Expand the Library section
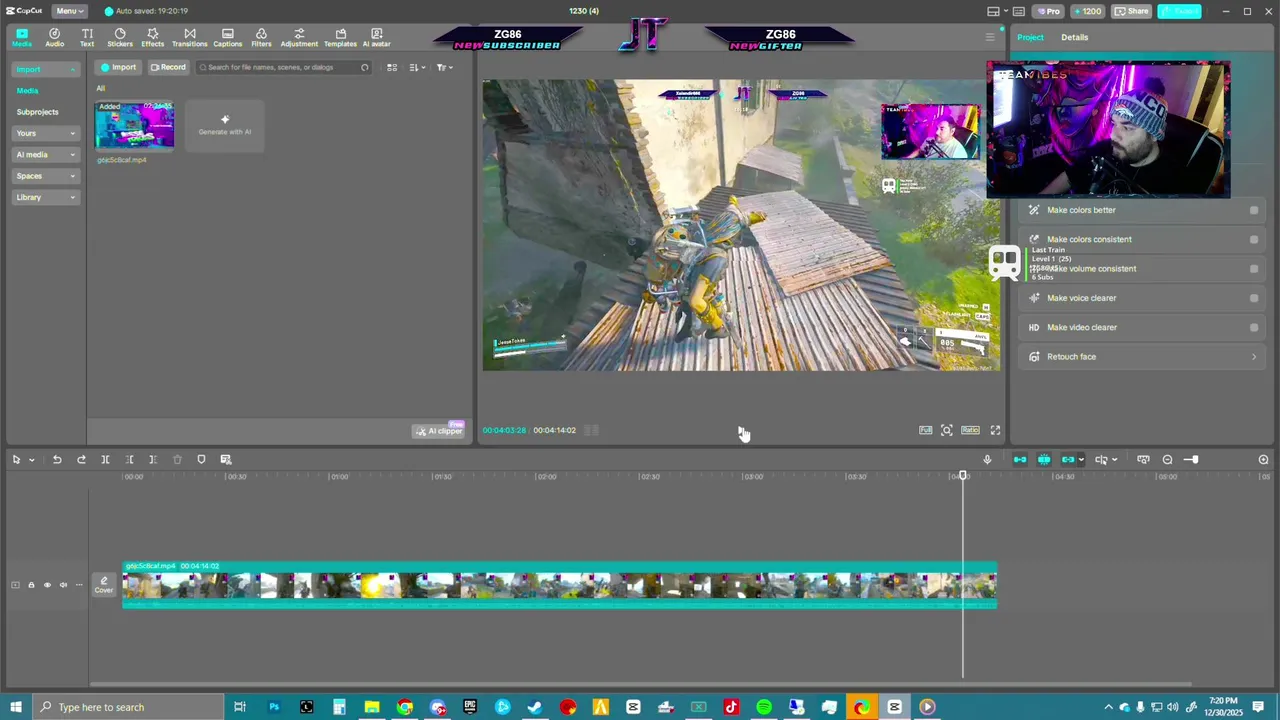The image size is (1280, 720). (45, 197)
